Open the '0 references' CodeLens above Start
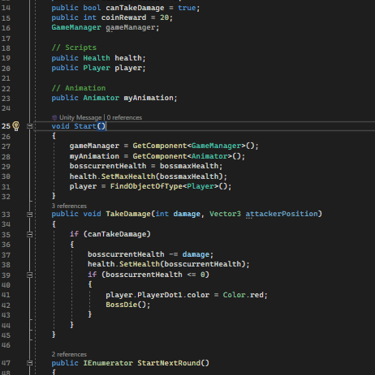 (124, 118)
